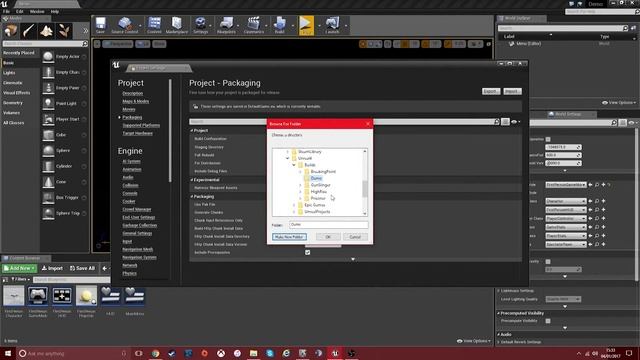640x360 pixels.
Task: Collapse the Packaging settings section
Action: (x=191, y=197)
